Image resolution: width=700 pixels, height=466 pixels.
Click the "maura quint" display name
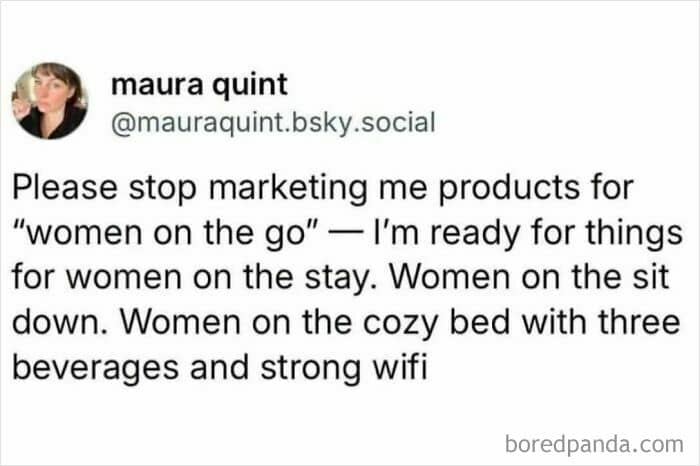199,84
